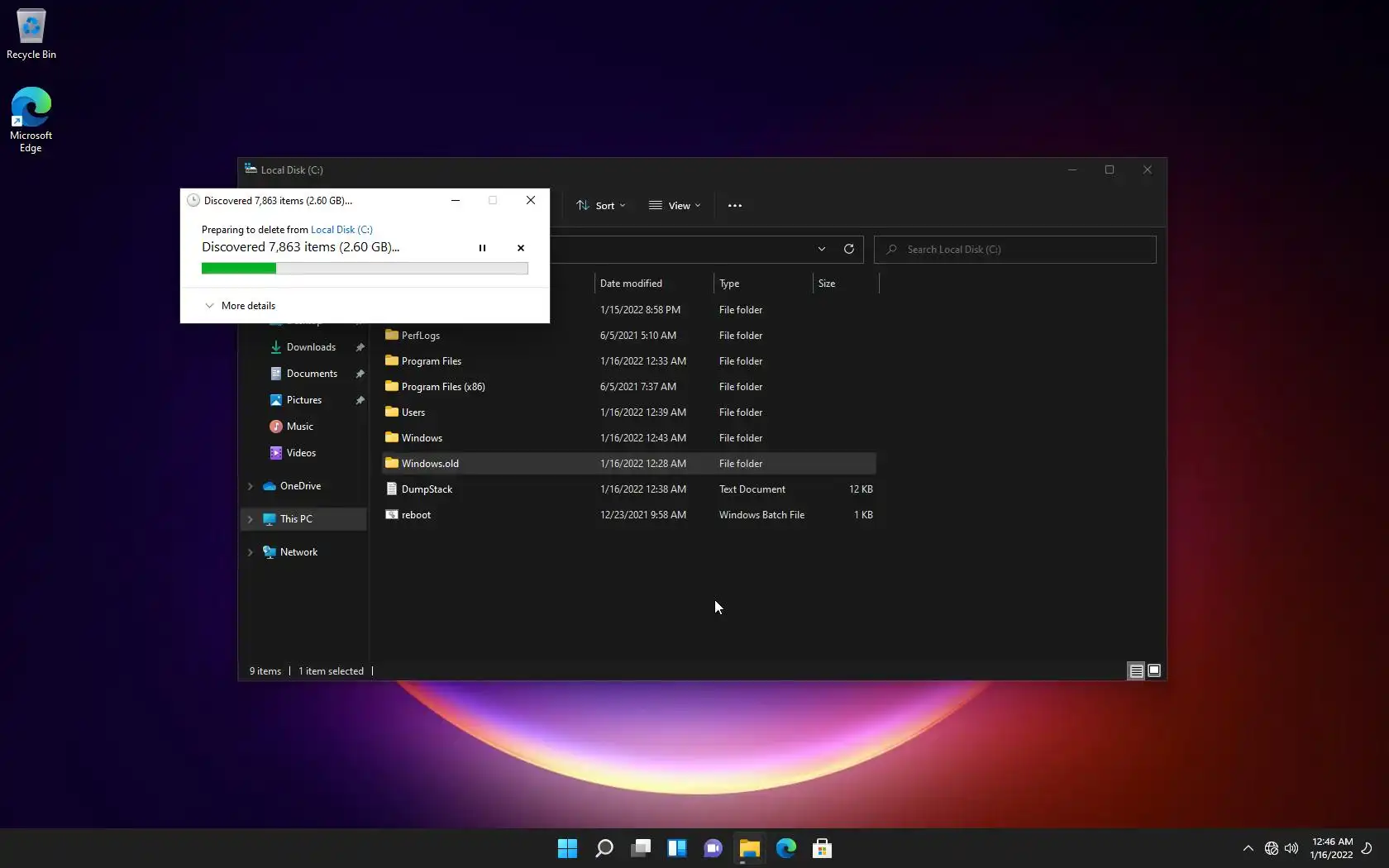
Task: Open Documents in the navigation pane
Action: [312, 374]
